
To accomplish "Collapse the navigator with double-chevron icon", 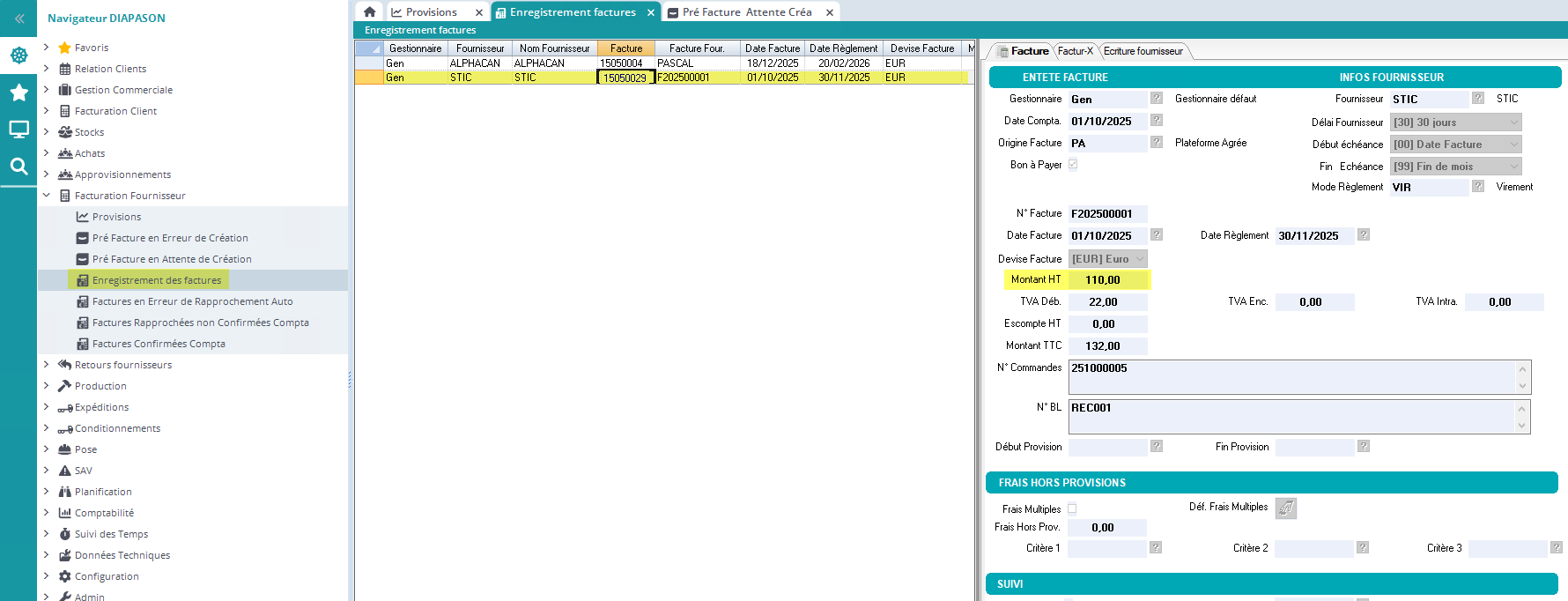I will coord(18,18).
